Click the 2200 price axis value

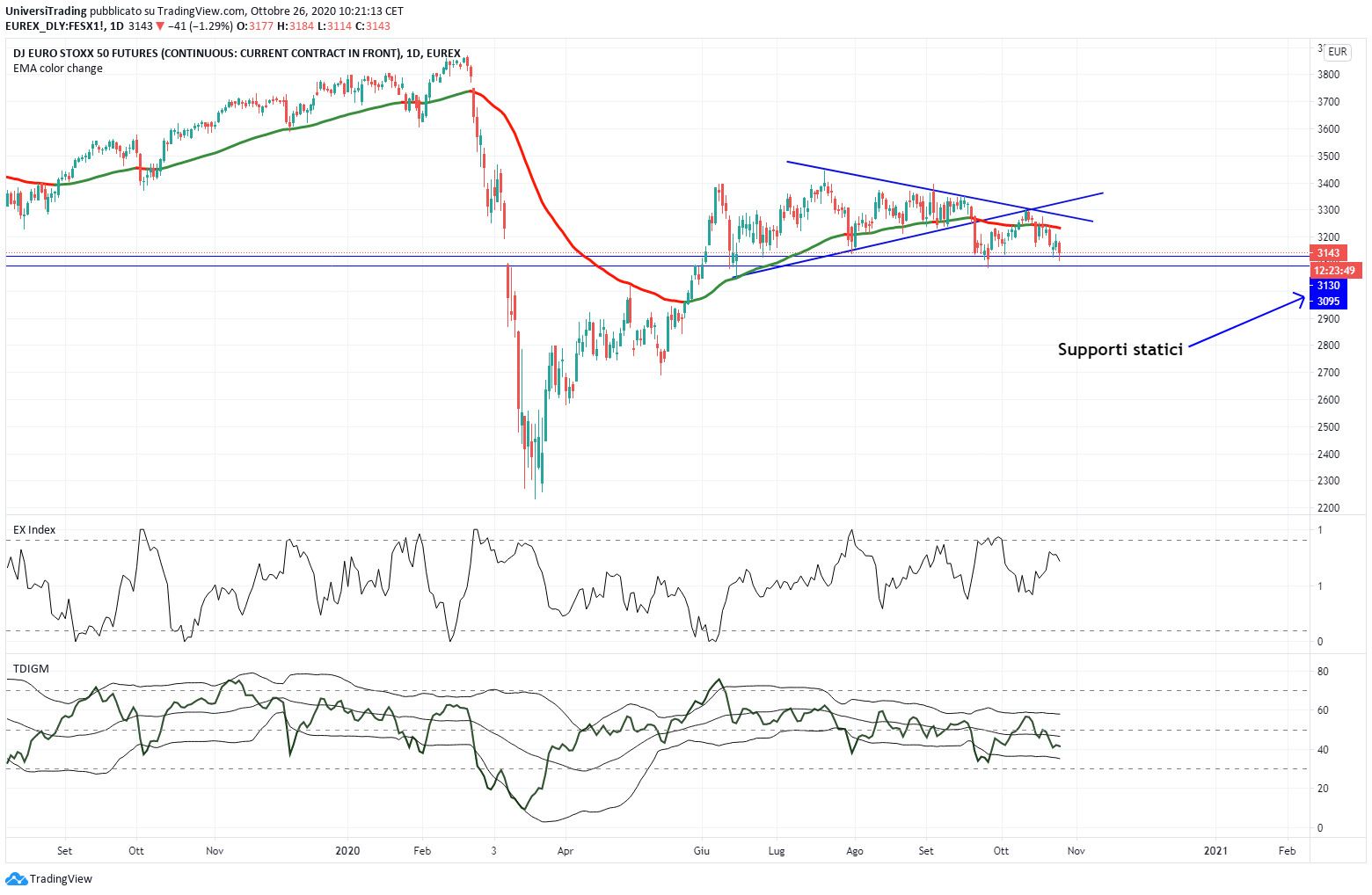[x=1328, y=508]
